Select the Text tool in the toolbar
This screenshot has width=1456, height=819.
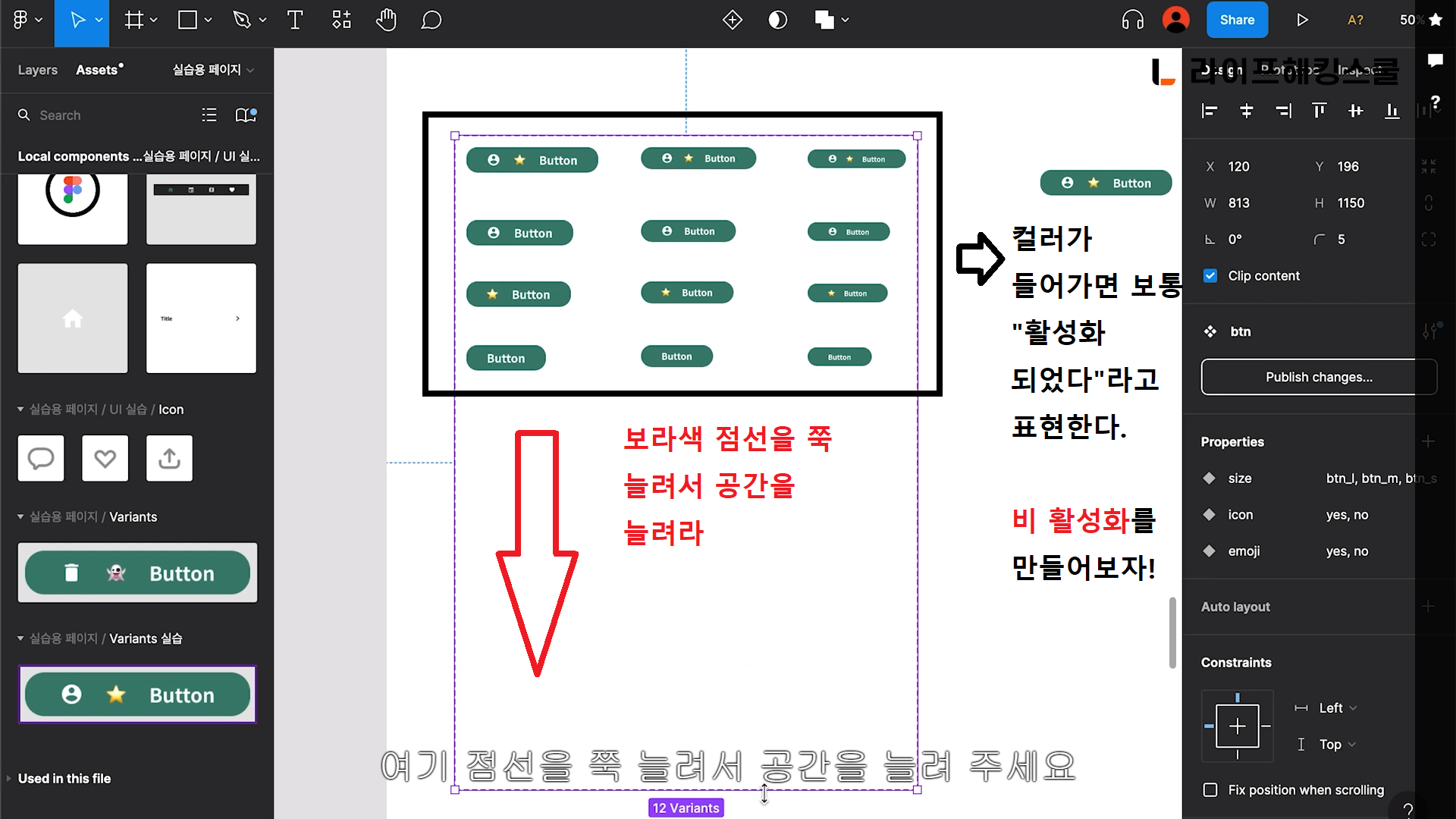pos(295,20)
